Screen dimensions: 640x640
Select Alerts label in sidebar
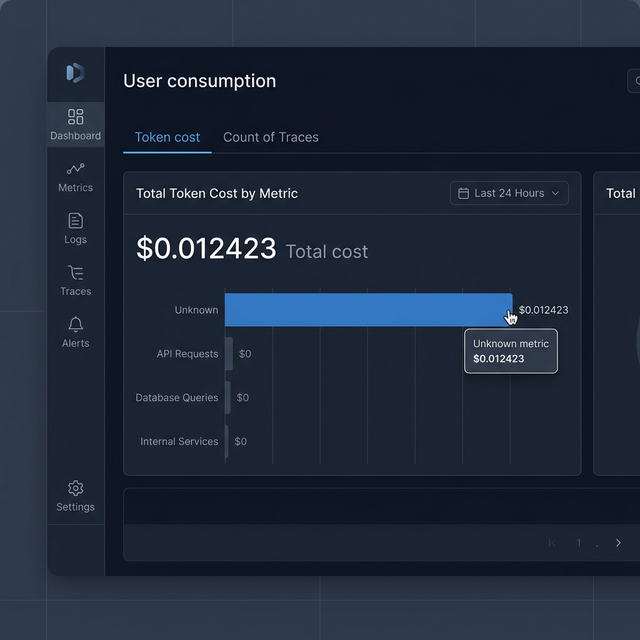[x=76, y=343]
